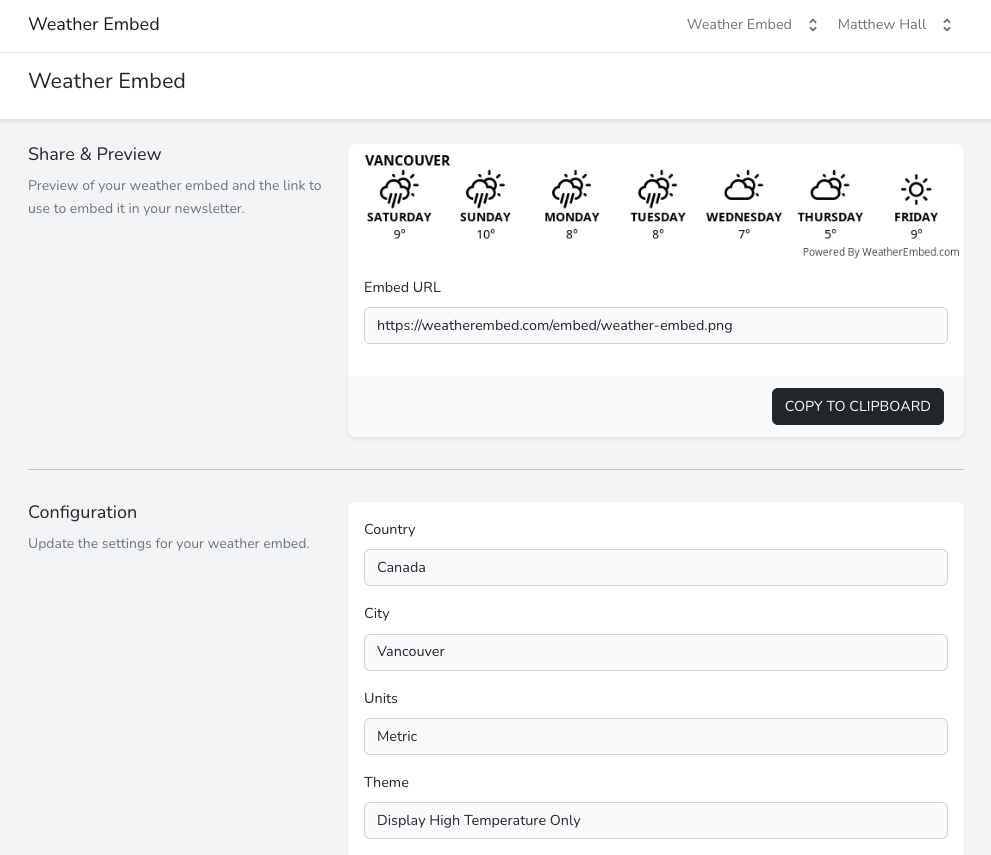Click Monday's rain cloud icon
The image size is (991, 855).
coord(571,189)
